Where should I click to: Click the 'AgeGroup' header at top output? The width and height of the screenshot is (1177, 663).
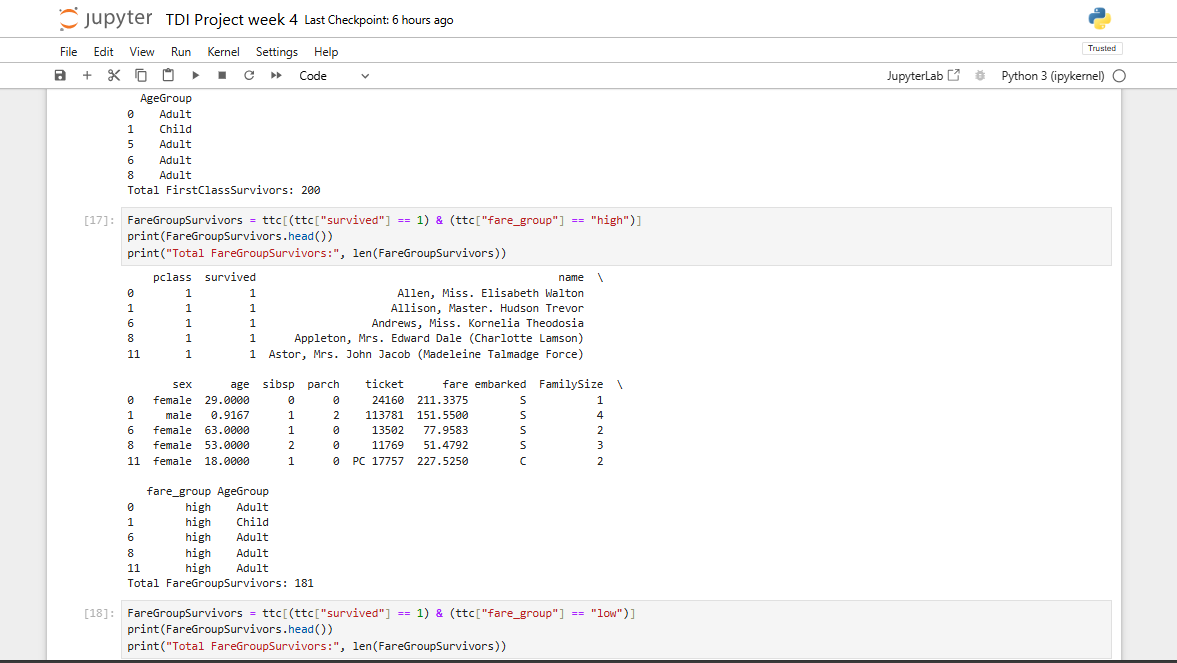[x=166, y=98]
